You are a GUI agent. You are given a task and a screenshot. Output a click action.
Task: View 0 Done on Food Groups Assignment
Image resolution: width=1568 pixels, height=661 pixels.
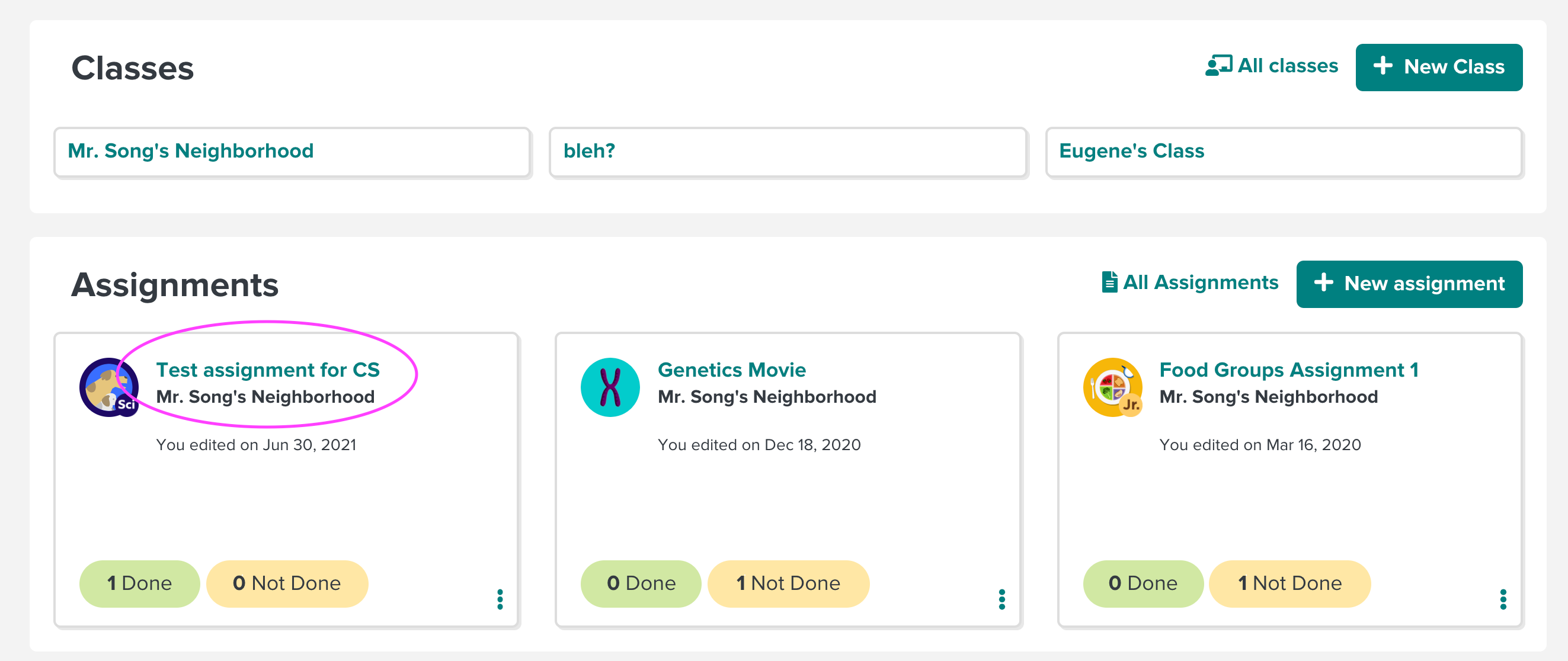(x=1143, y=583)
